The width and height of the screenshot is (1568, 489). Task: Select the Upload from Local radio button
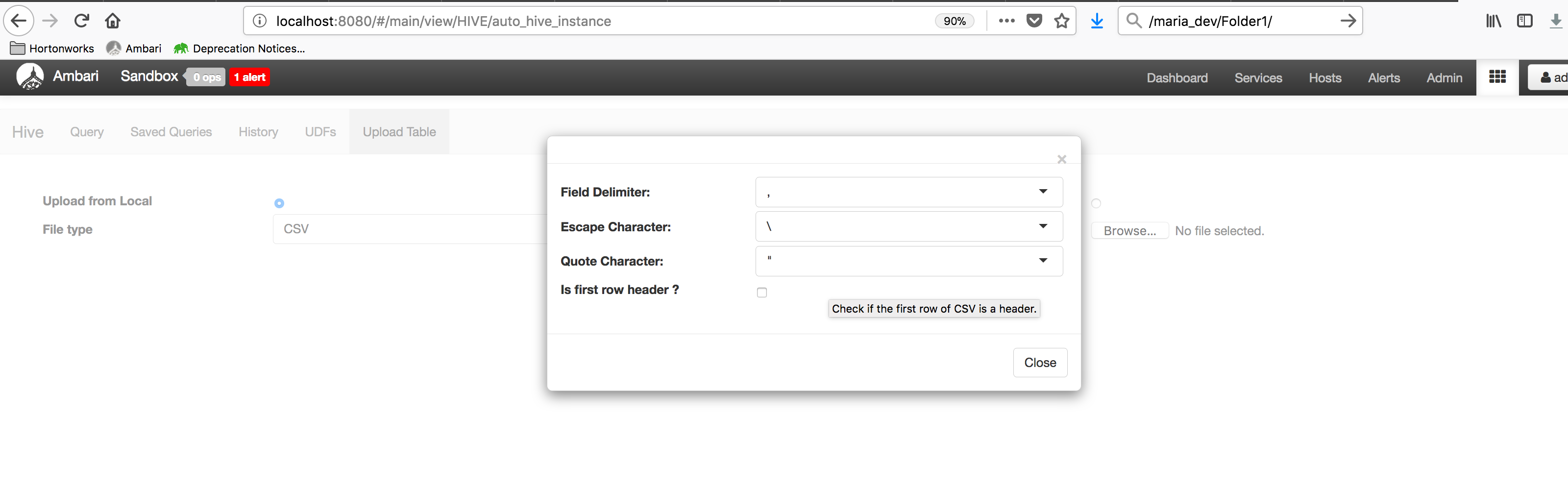(x=278, y=202)
